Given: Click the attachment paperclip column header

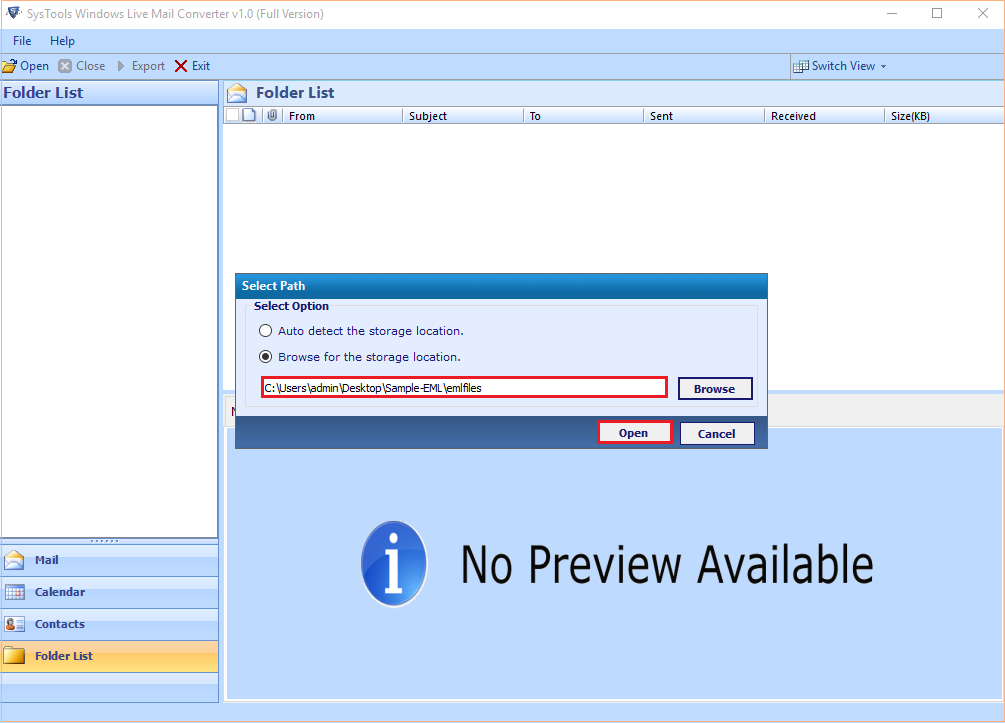Looking at the screenshot, I should pyautogui.click(x=272, y=115).
